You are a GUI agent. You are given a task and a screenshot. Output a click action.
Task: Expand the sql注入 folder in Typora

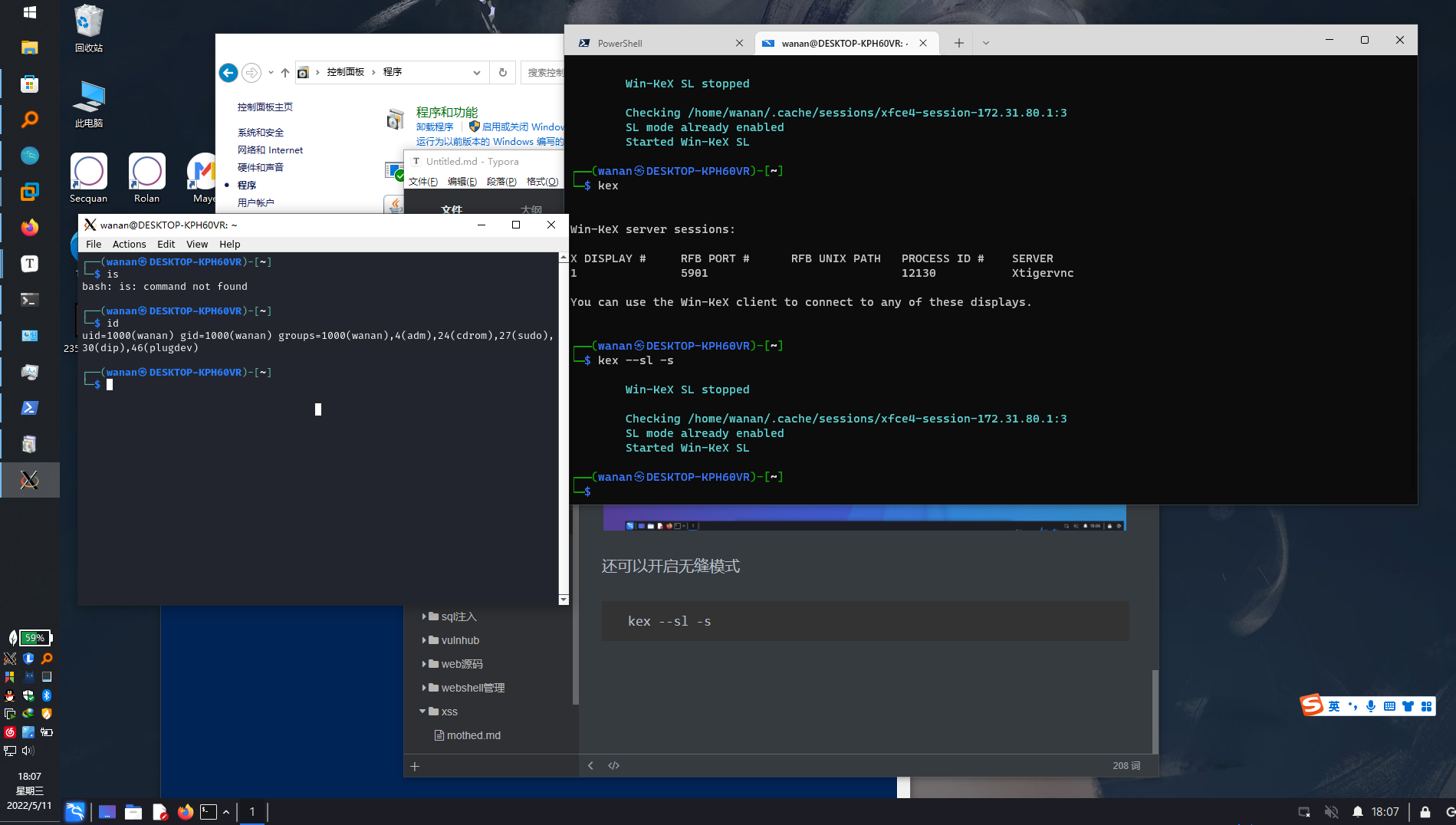tap(424, 616)
